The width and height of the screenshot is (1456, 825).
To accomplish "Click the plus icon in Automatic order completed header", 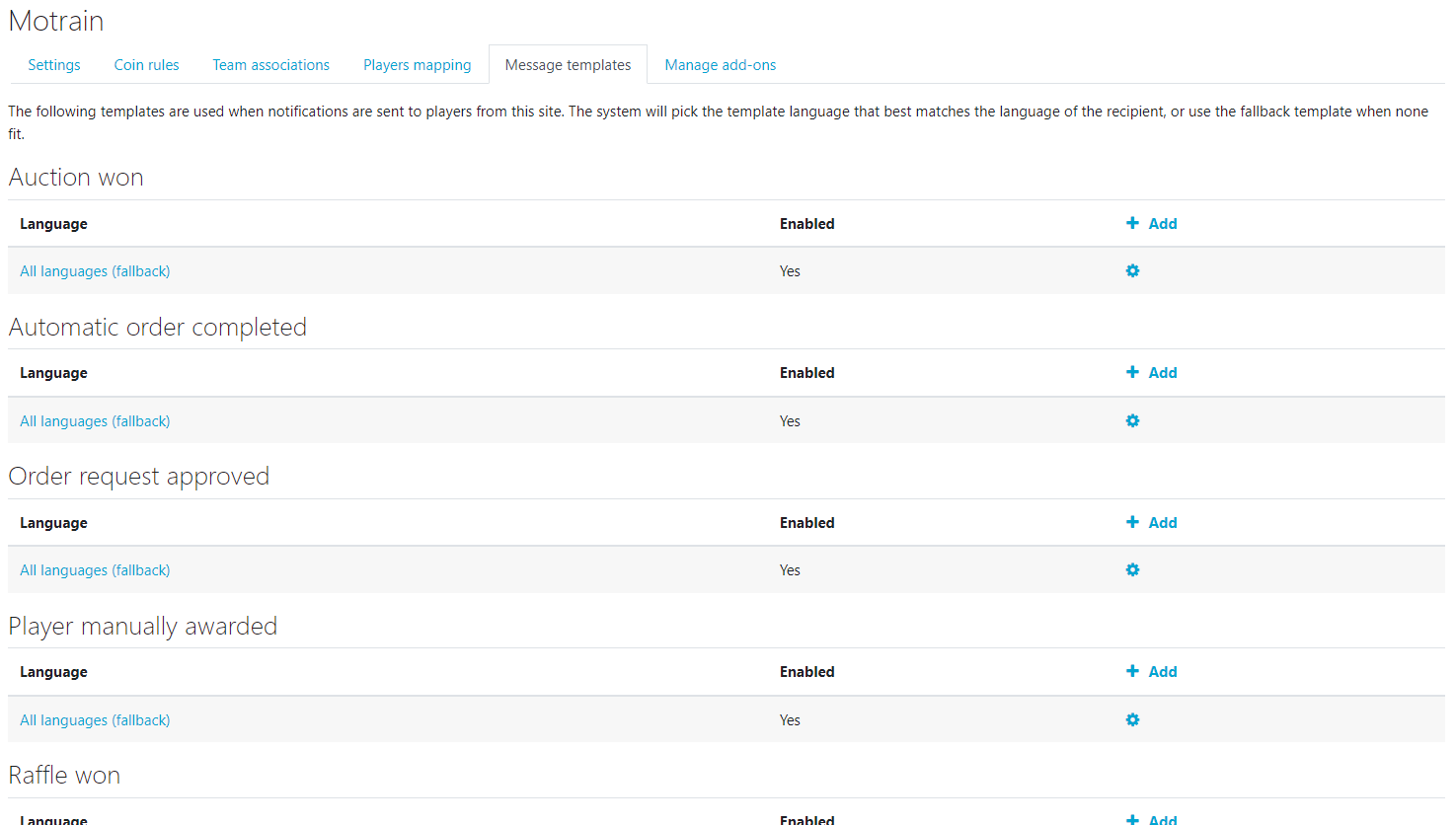I will (x=1132, y=372).
